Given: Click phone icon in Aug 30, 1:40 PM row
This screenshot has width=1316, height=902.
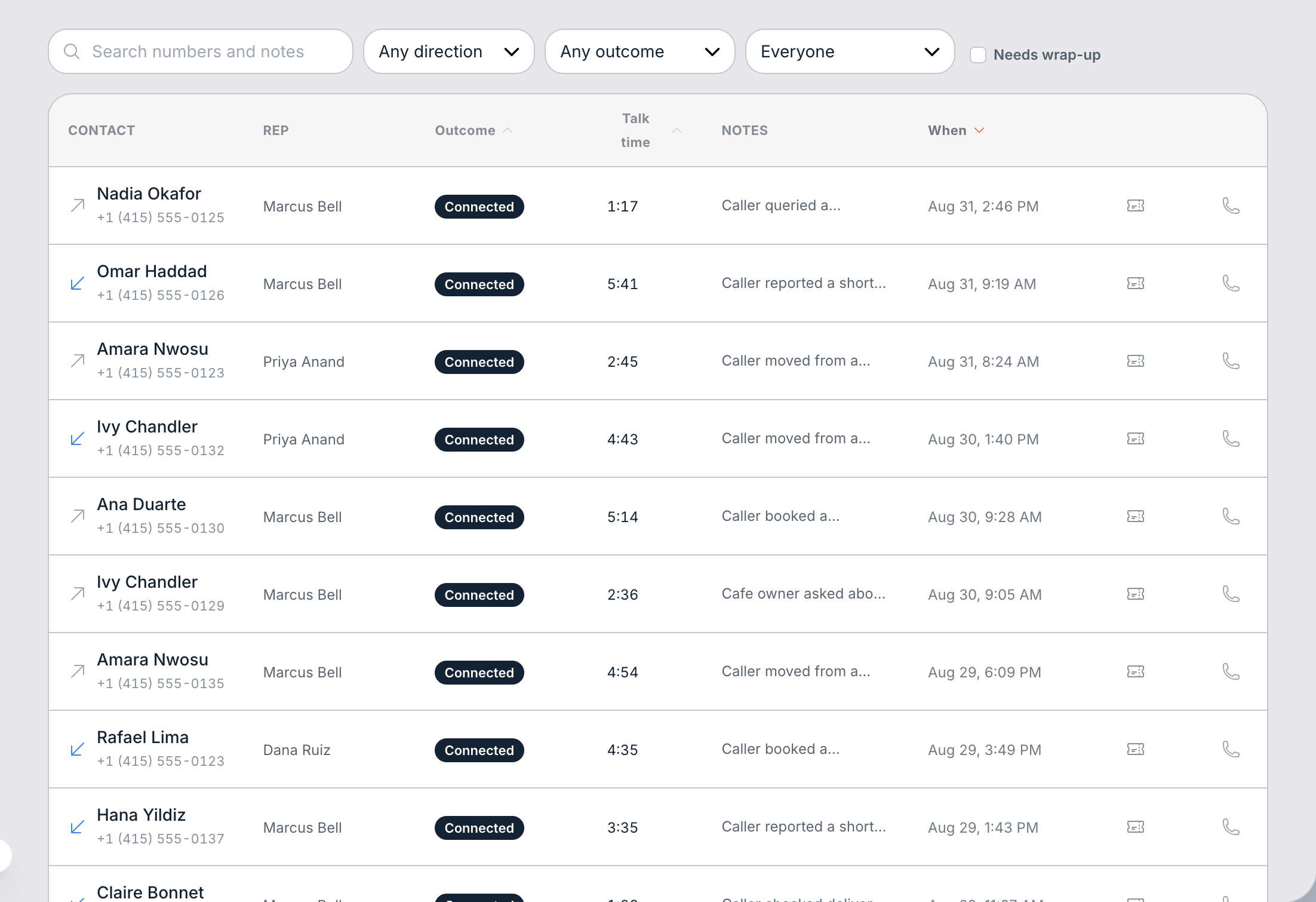Looking at the screenshot, I should [x=1231, y=438].
